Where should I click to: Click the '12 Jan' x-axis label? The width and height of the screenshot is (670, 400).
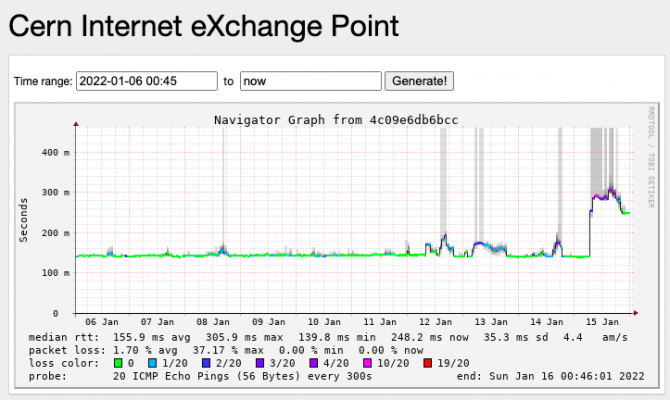coord(435,322)
